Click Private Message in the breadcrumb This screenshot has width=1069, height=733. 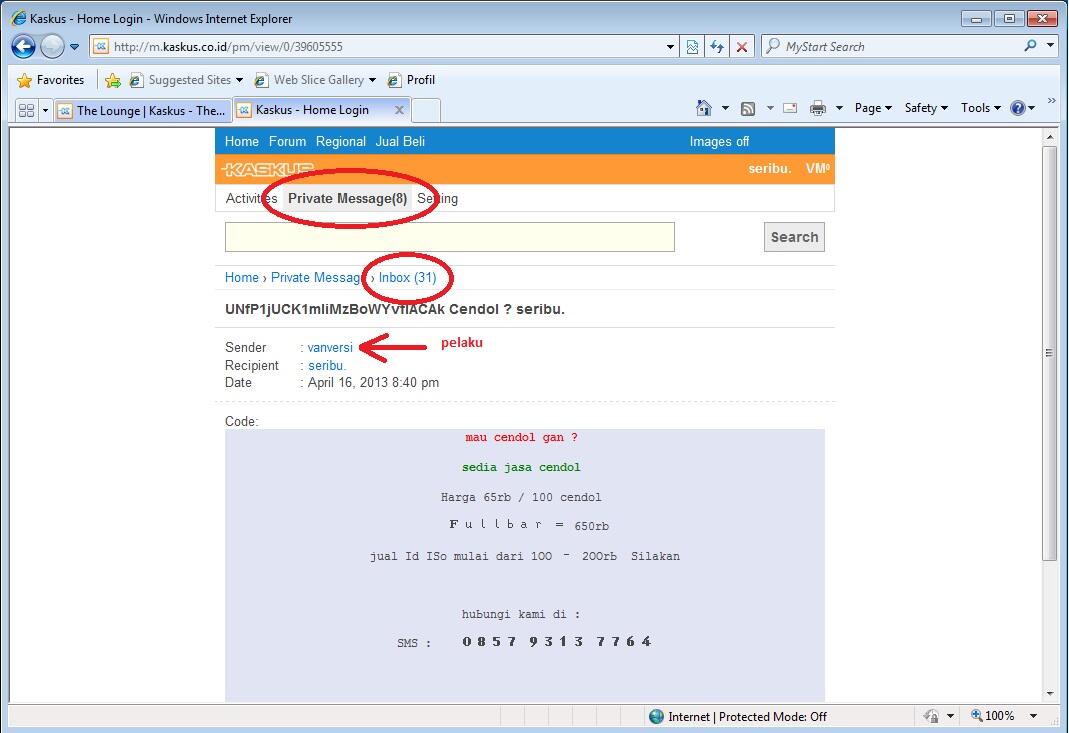click(x=318, y=278)
